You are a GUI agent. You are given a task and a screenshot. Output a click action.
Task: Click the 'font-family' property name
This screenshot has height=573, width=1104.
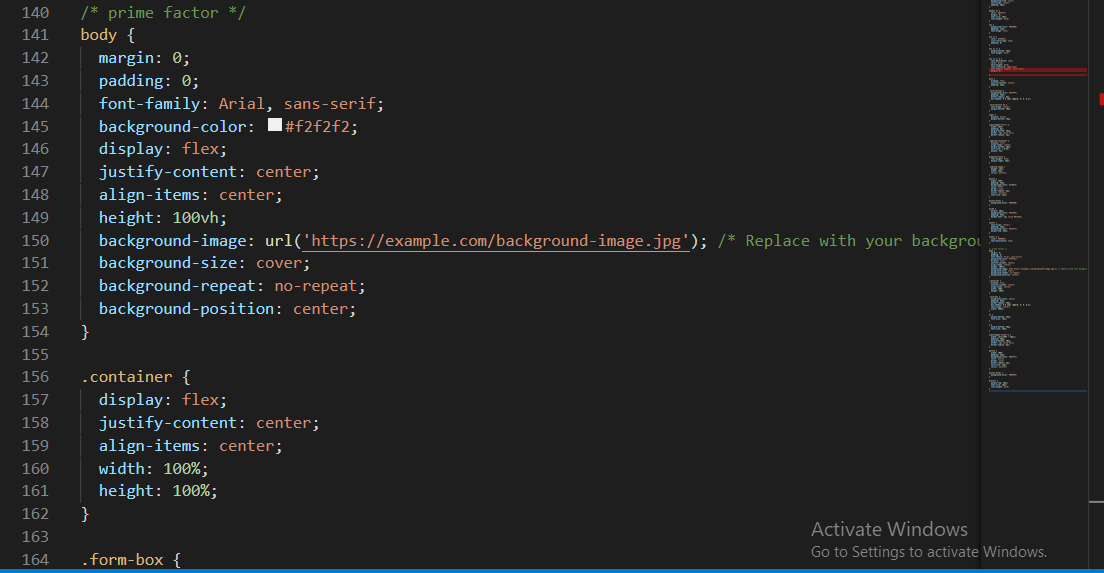coord(149,103)
